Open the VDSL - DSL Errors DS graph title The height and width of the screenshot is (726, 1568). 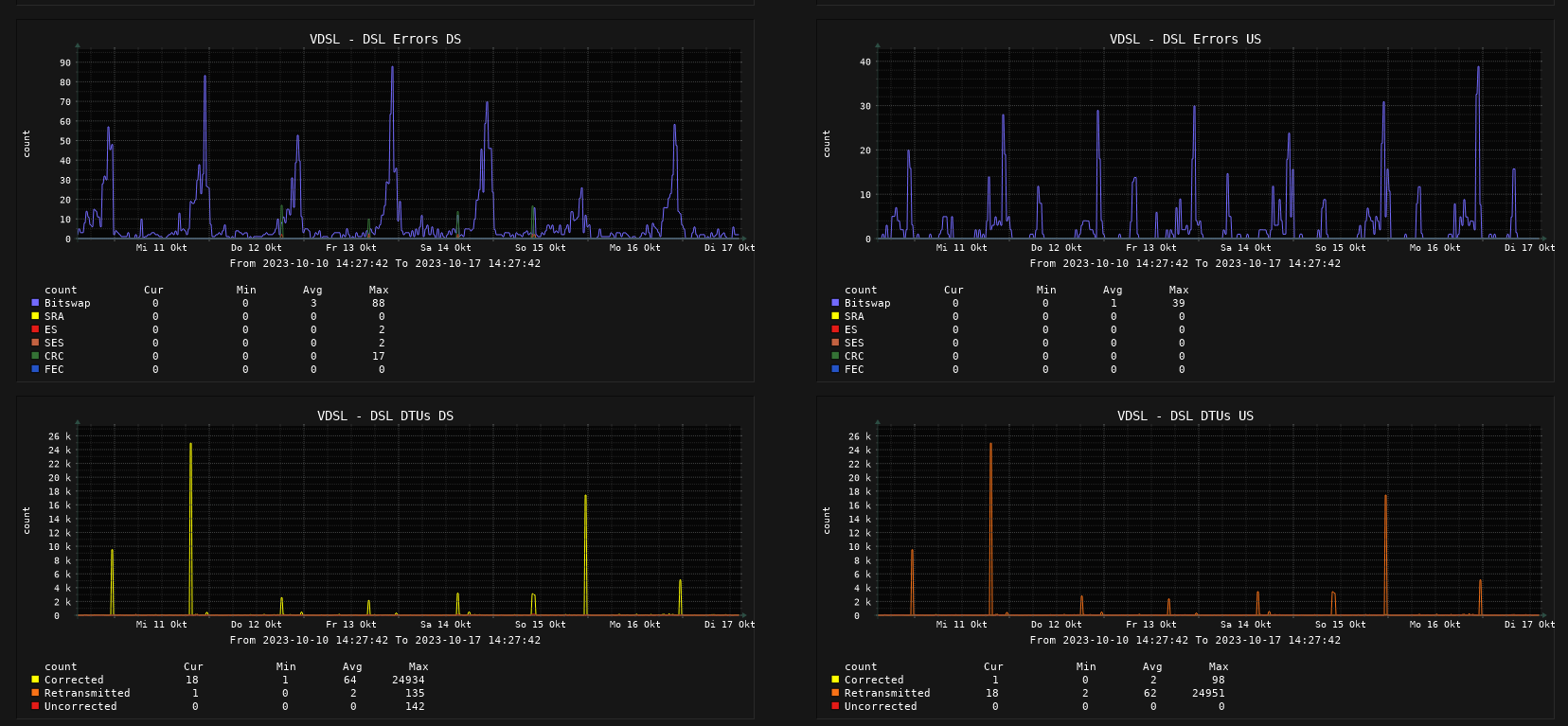(x=385, y=39)
